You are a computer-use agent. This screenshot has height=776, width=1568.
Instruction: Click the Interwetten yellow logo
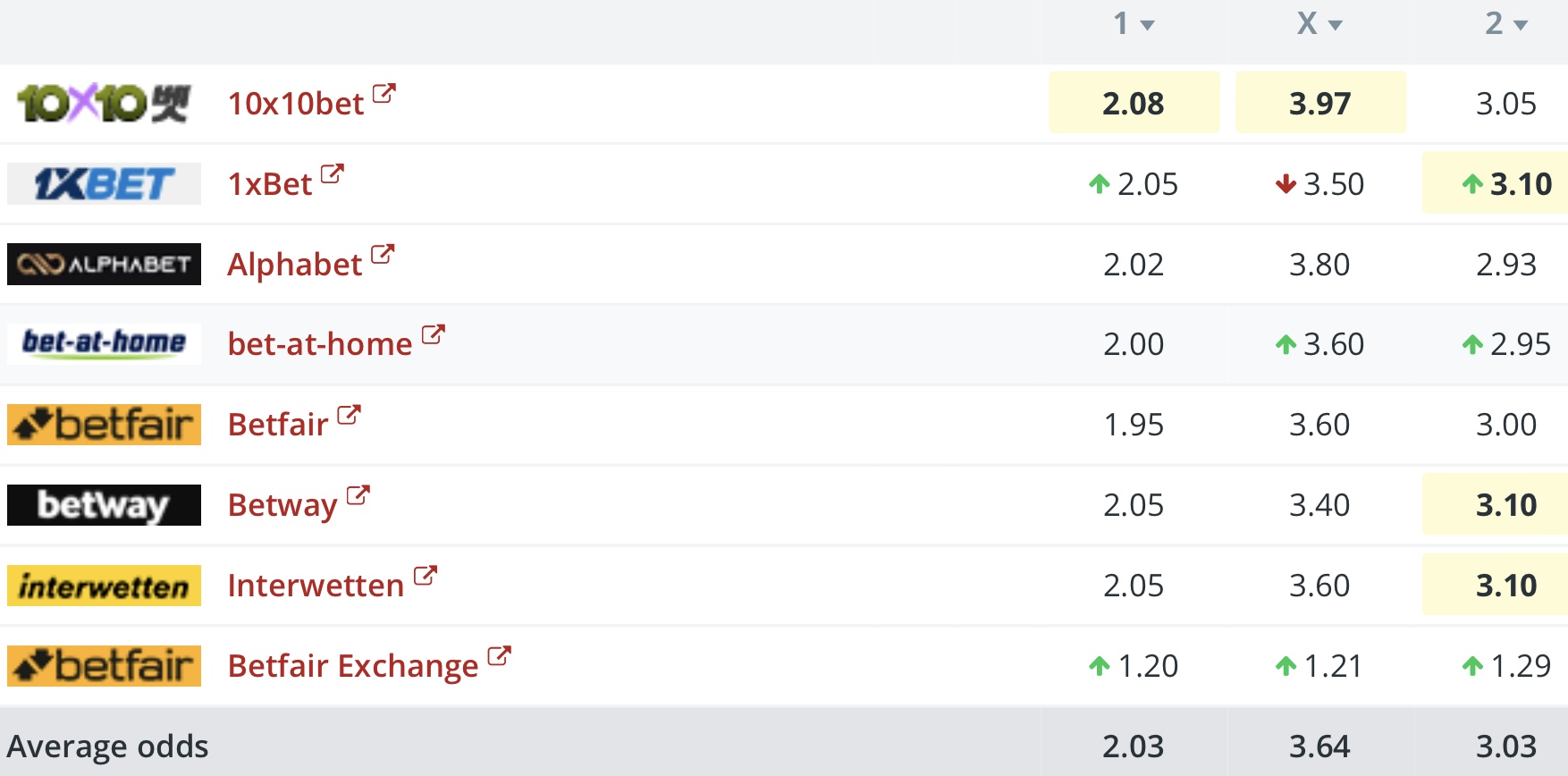104,586
